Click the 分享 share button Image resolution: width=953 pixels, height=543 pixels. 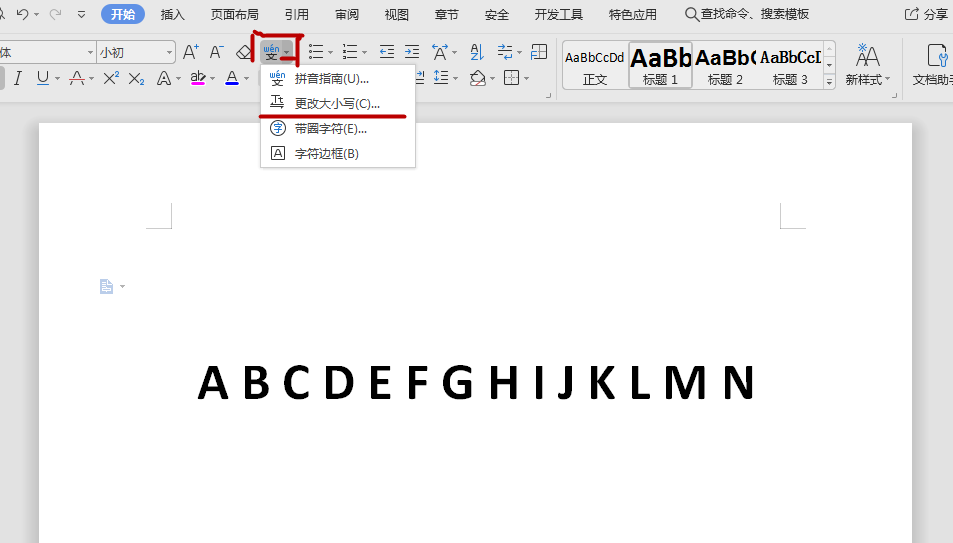(927, 14)
